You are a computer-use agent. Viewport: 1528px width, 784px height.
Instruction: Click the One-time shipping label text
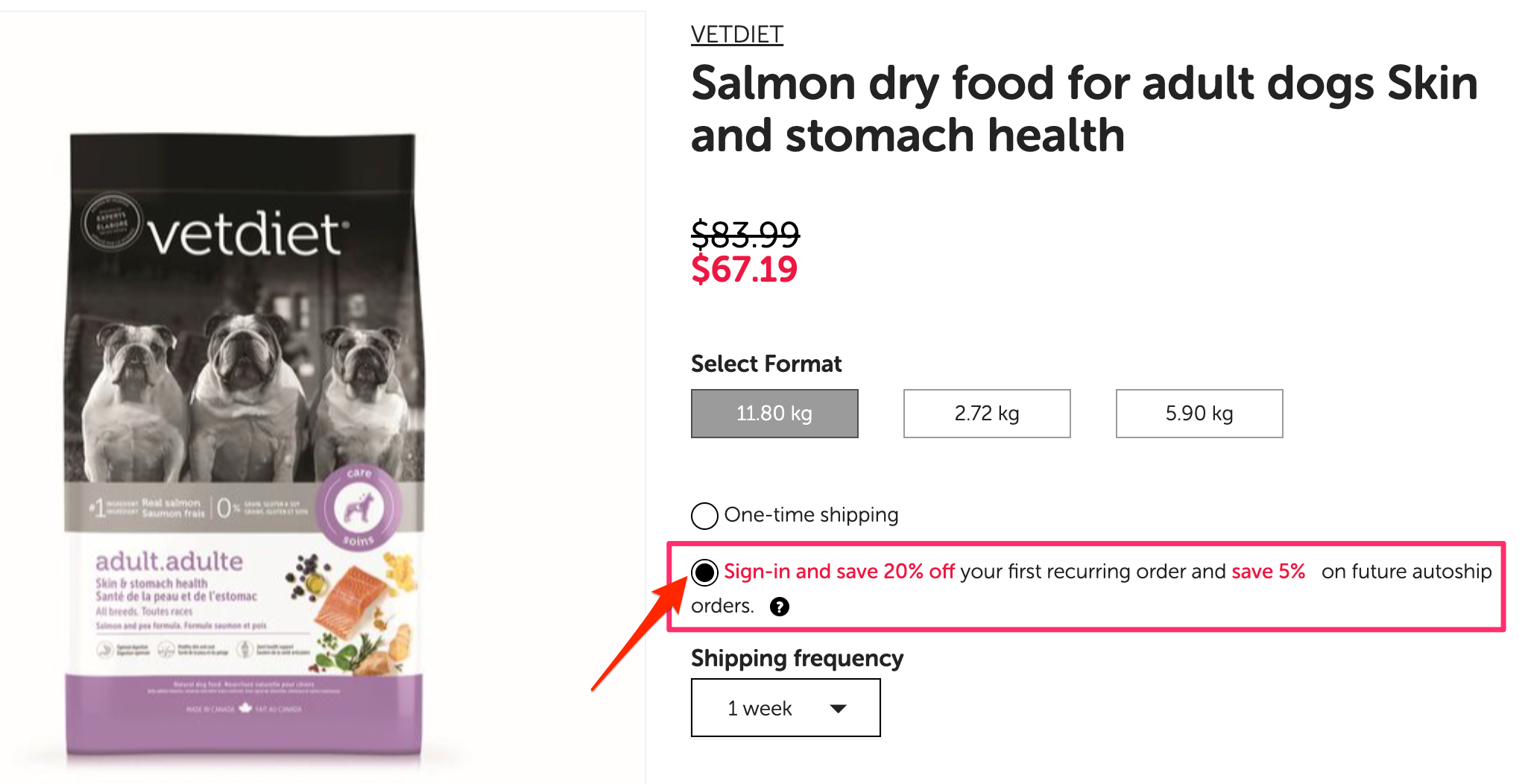click(x=811, y=515)
